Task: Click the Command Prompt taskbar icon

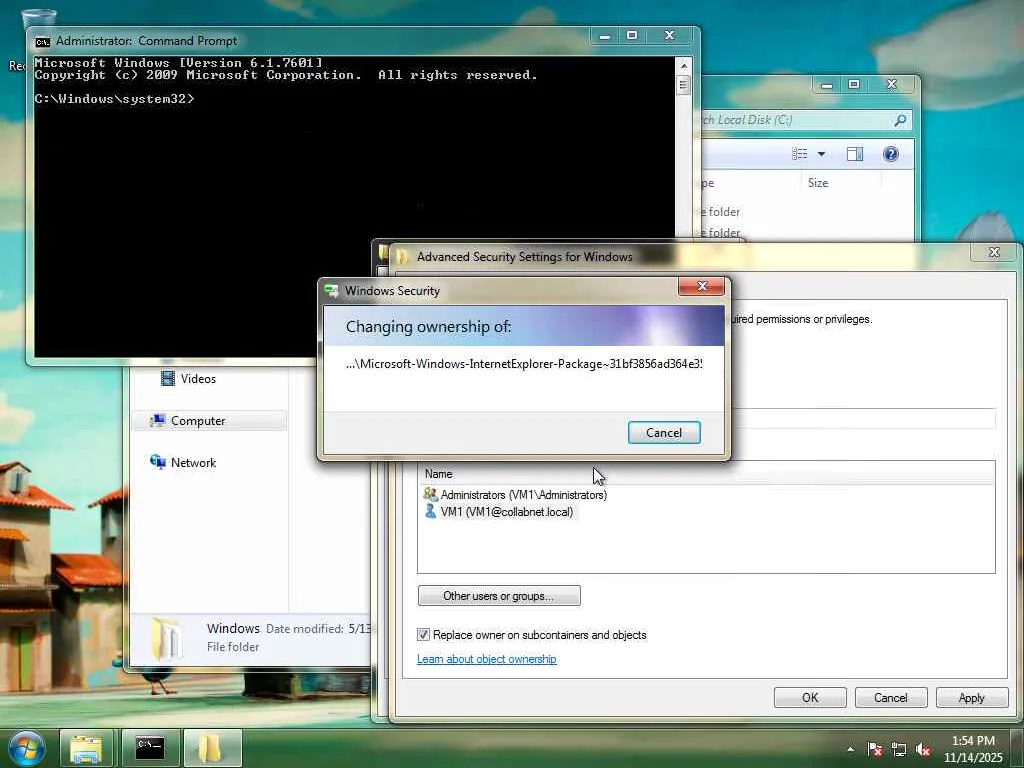Action: 150,748
